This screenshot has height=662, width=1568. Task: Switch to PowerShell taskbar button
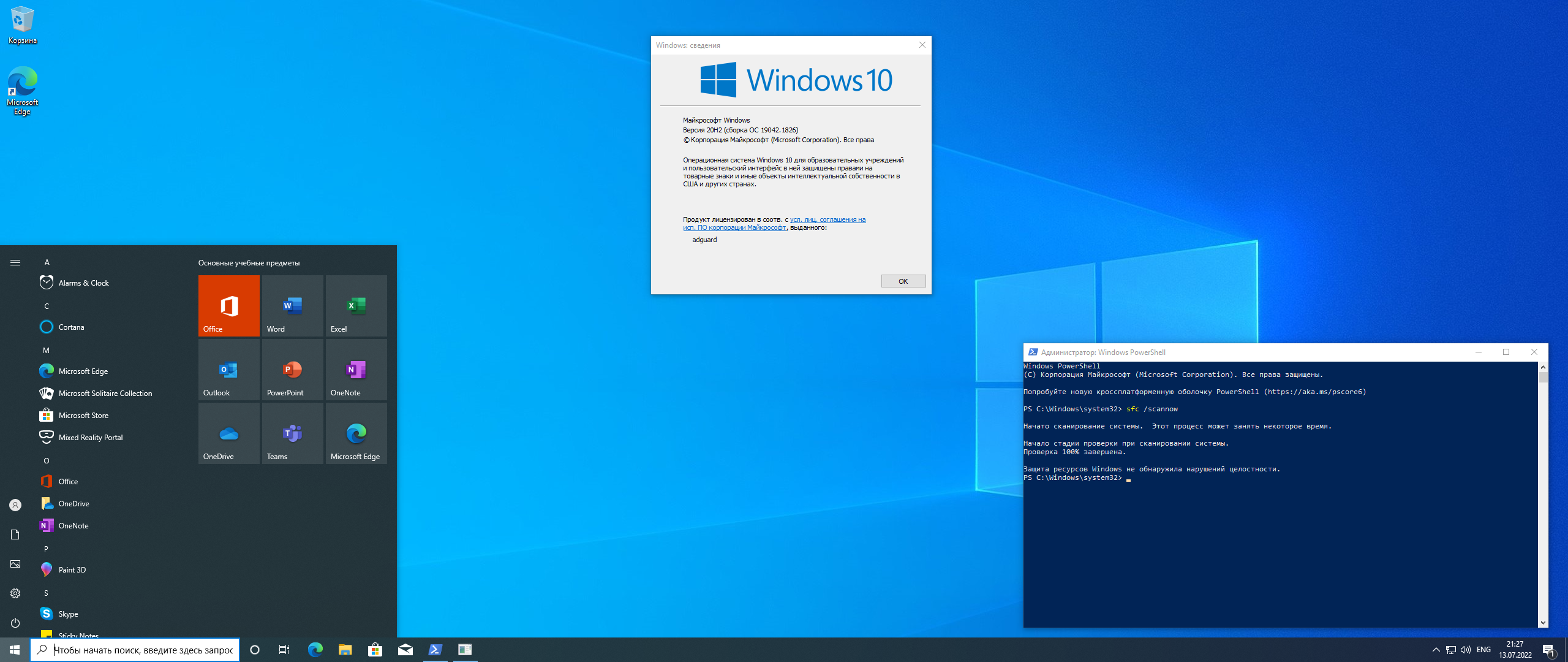(x=435, y=650)
